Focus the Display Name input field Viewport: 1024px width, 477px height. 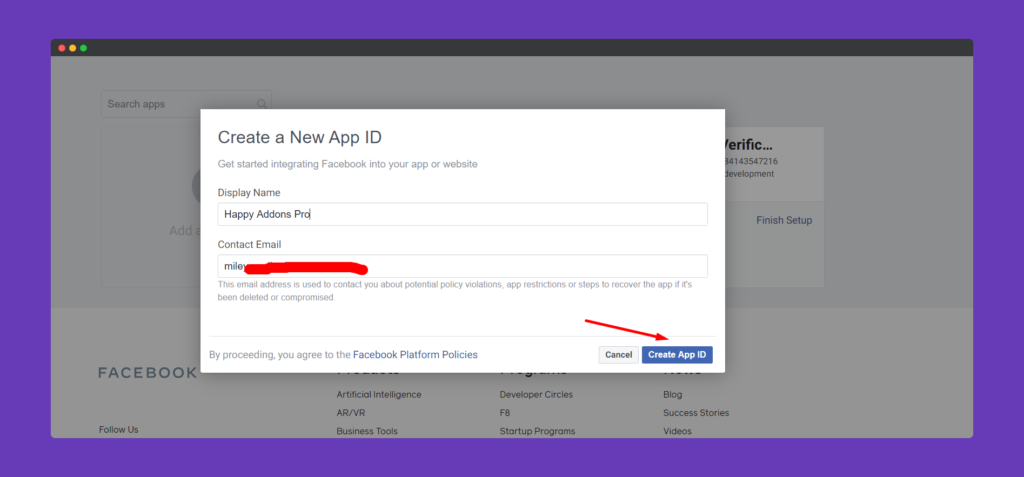click(462, 214)
